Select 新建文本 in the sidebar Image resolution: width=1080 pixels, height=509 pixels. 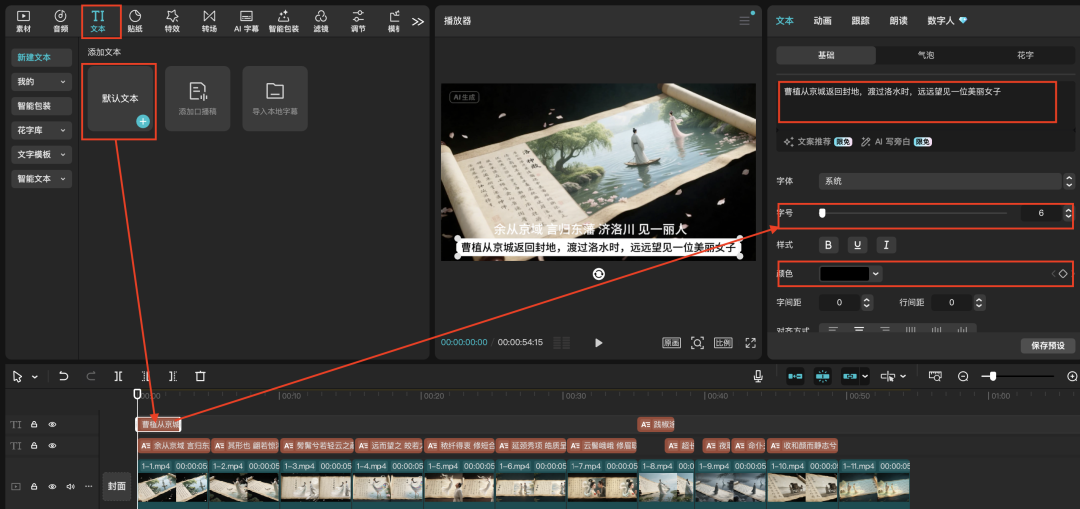pos(42,58)
